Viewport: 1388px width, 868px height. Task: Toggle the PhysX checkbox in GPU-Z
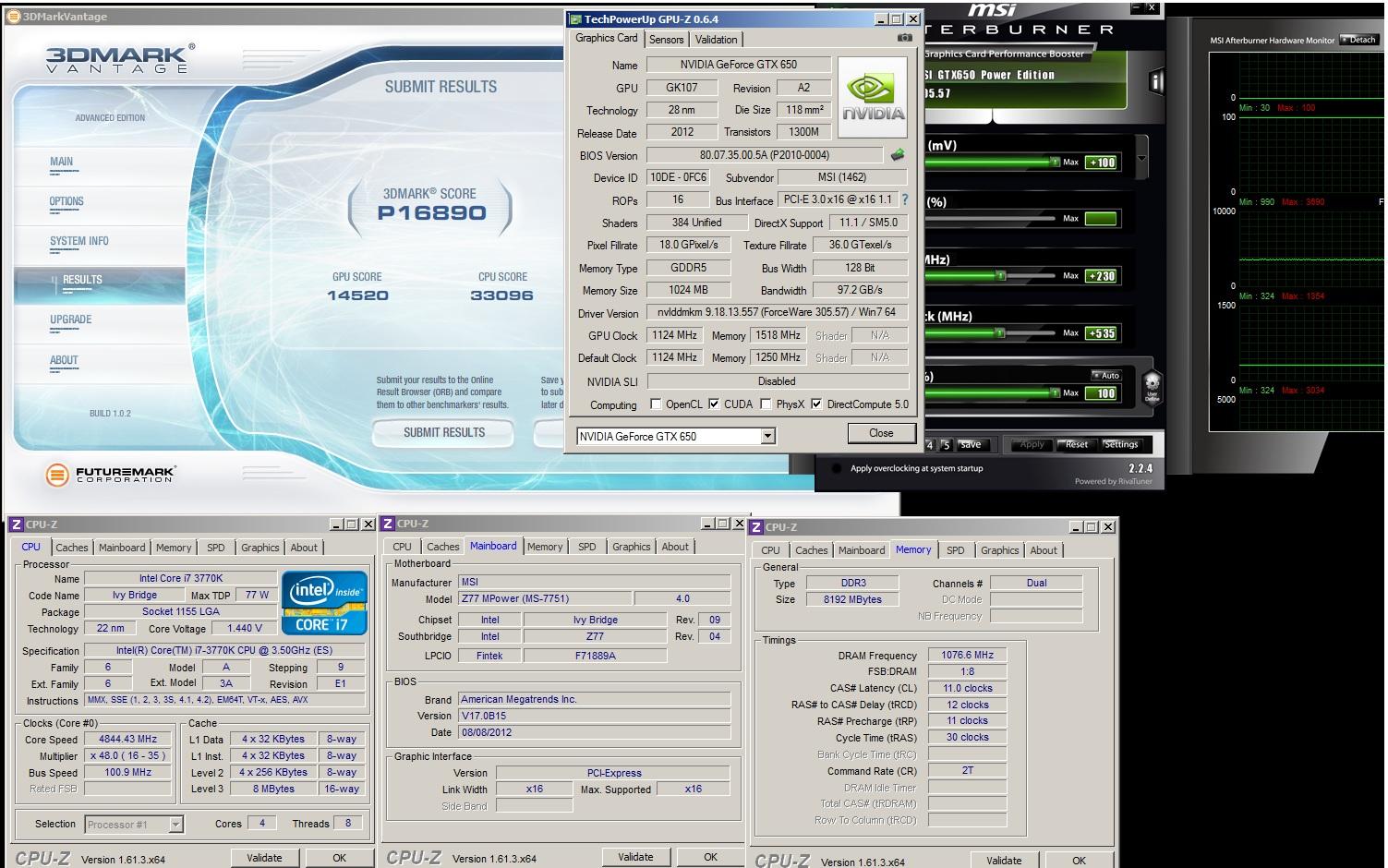766,404
